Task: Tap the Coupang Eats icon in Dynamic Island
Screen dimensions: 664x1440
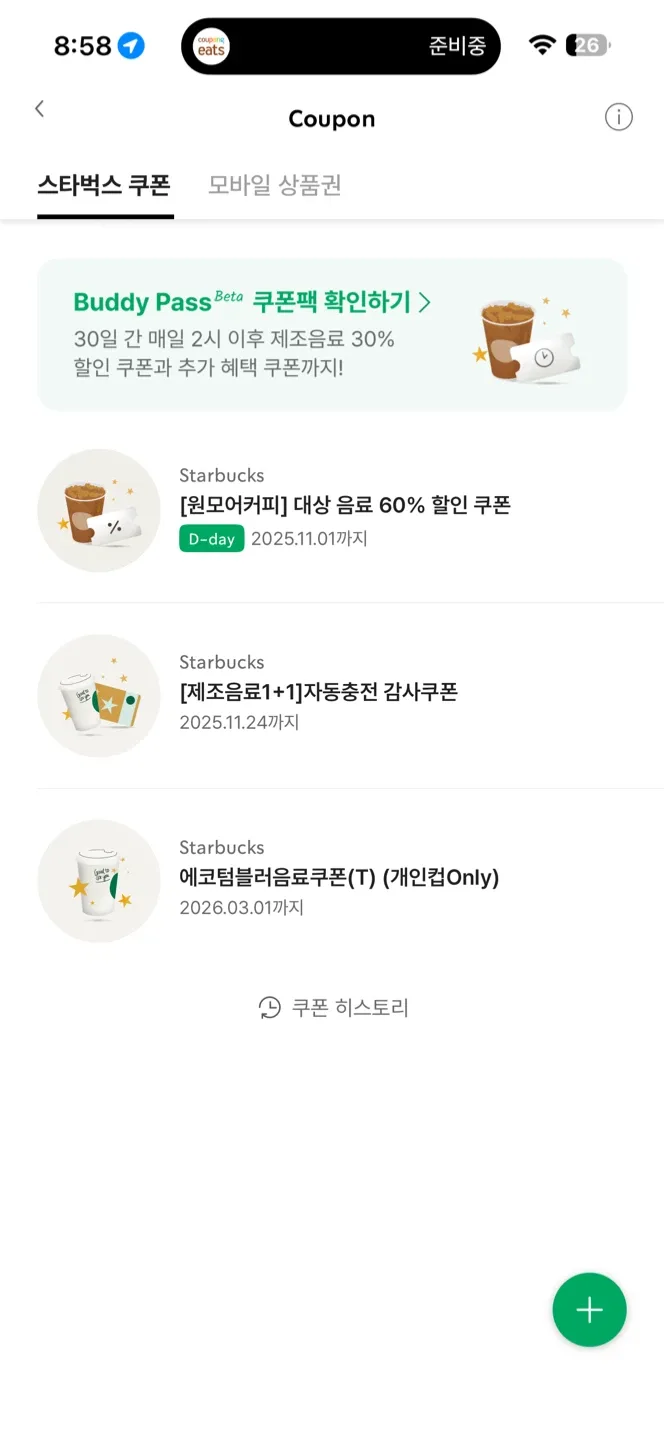Action: click(211, 46)
